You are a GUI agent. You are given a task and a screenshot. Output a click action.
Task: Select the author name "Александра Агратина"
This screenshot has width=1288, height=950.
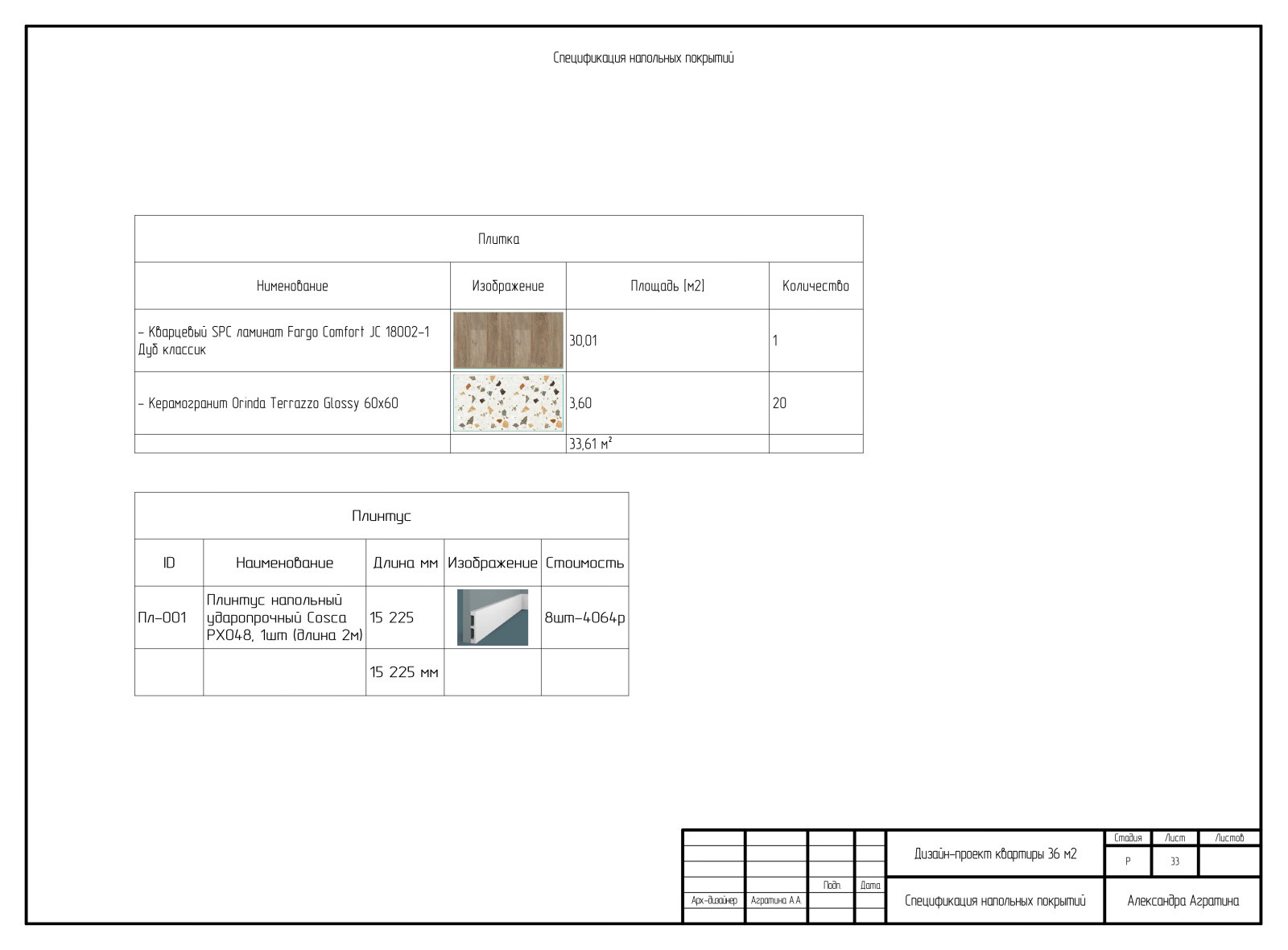pos(1183,901)
